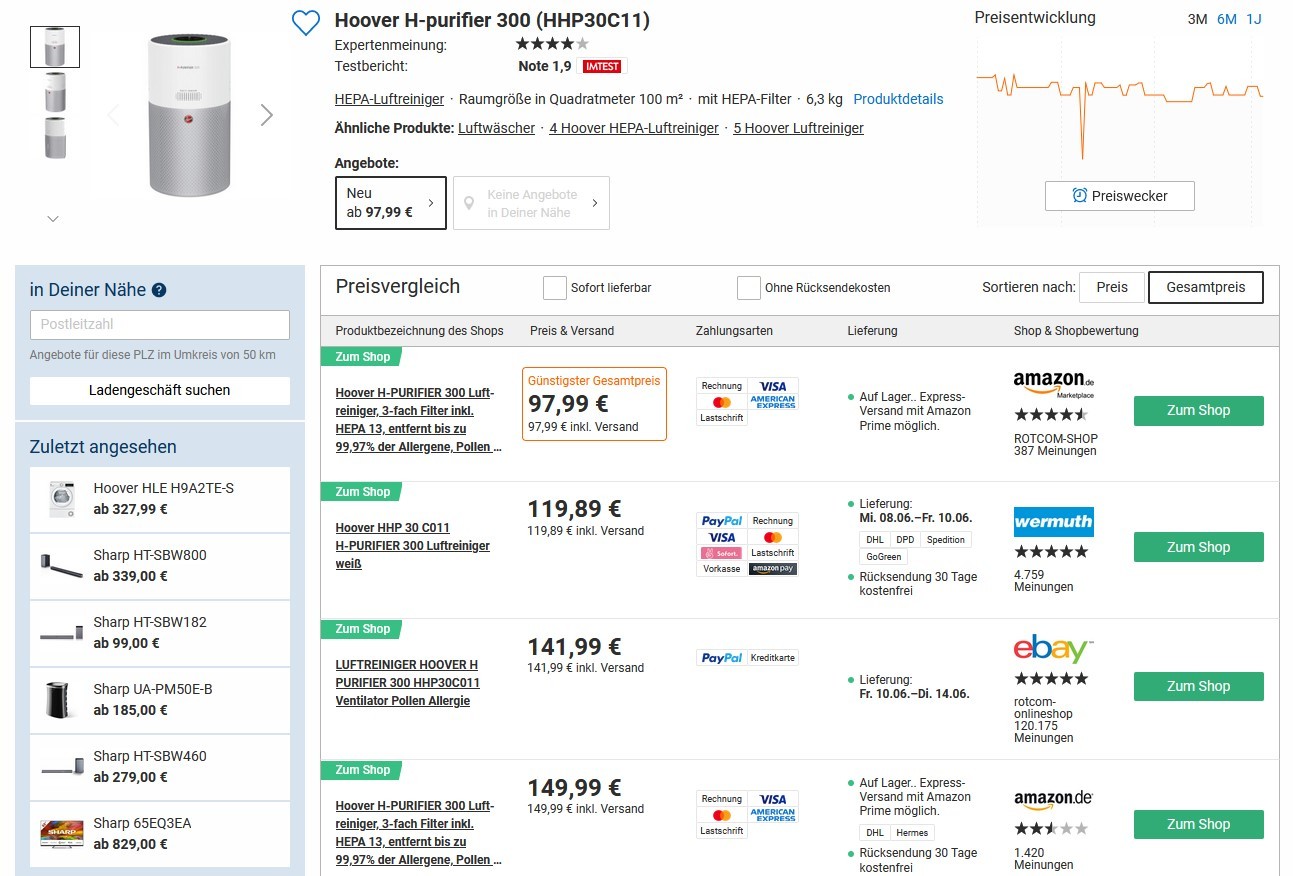Show next product image with right arrow
The height and width of the screenshot is (876, 1293).
[267, 115]
